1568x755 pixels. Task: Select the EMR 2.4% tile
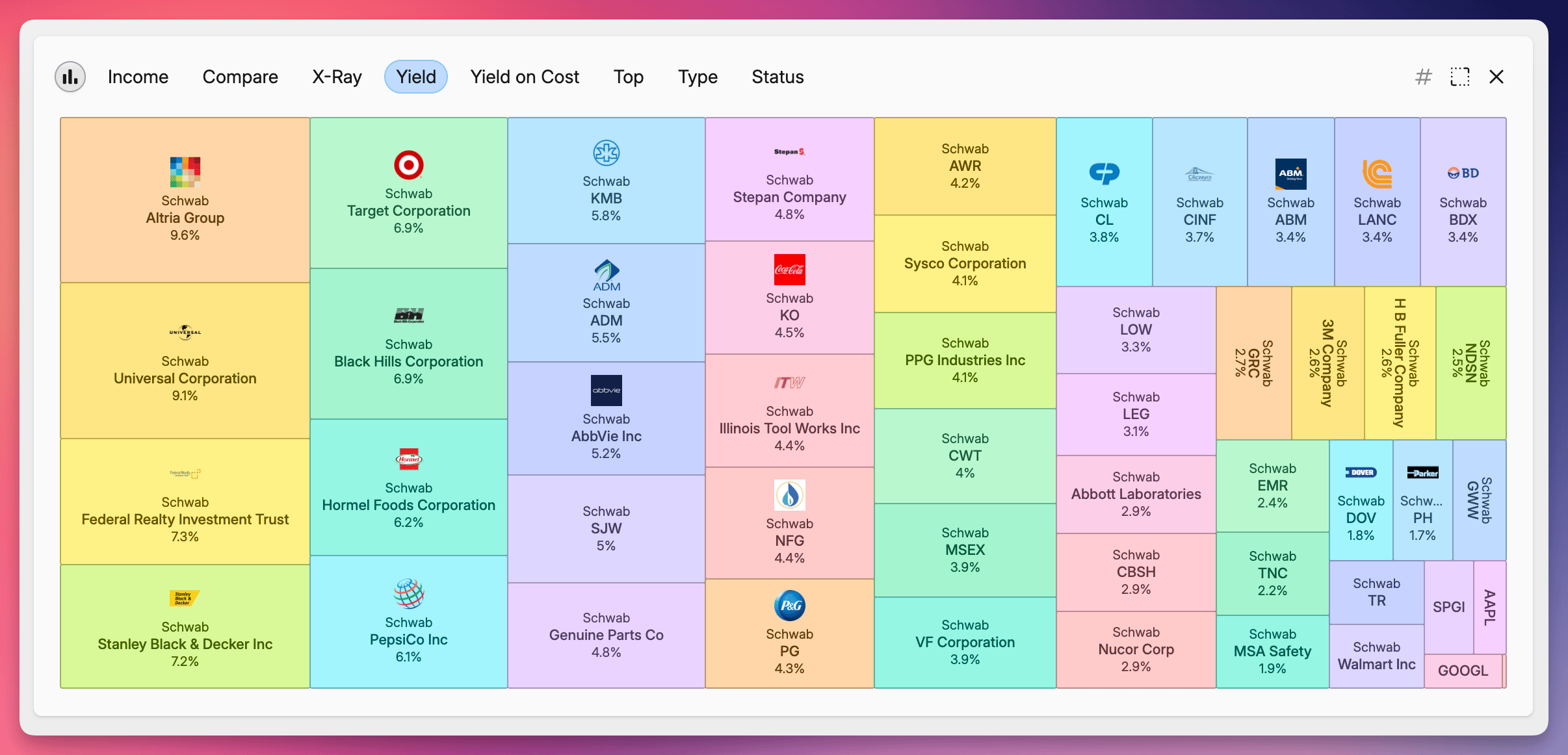1273,486
